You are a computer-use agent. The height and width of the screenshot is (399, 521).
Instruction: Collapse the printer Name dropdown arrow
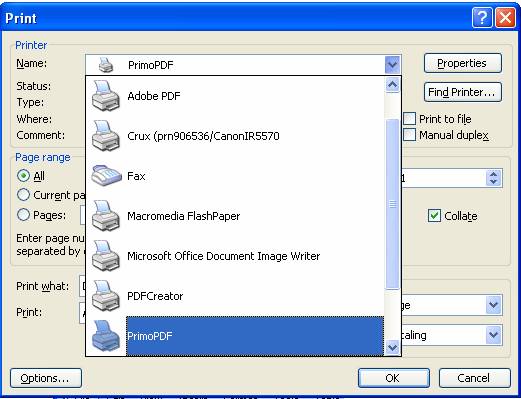tap(392, 64)
